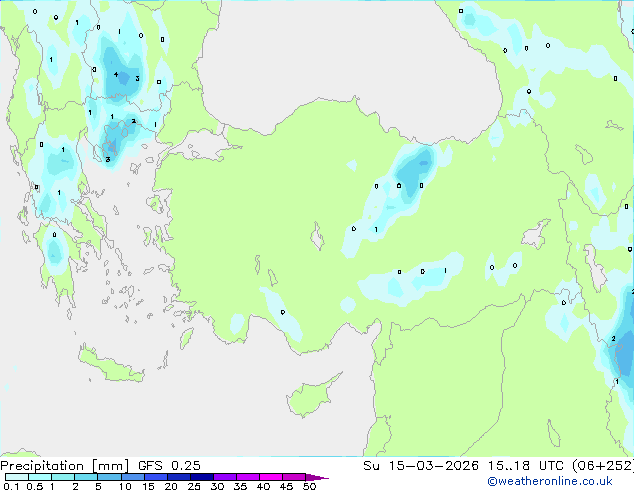
Task: Click the "15..18 UTC" time range text
Action: [525, 466]
